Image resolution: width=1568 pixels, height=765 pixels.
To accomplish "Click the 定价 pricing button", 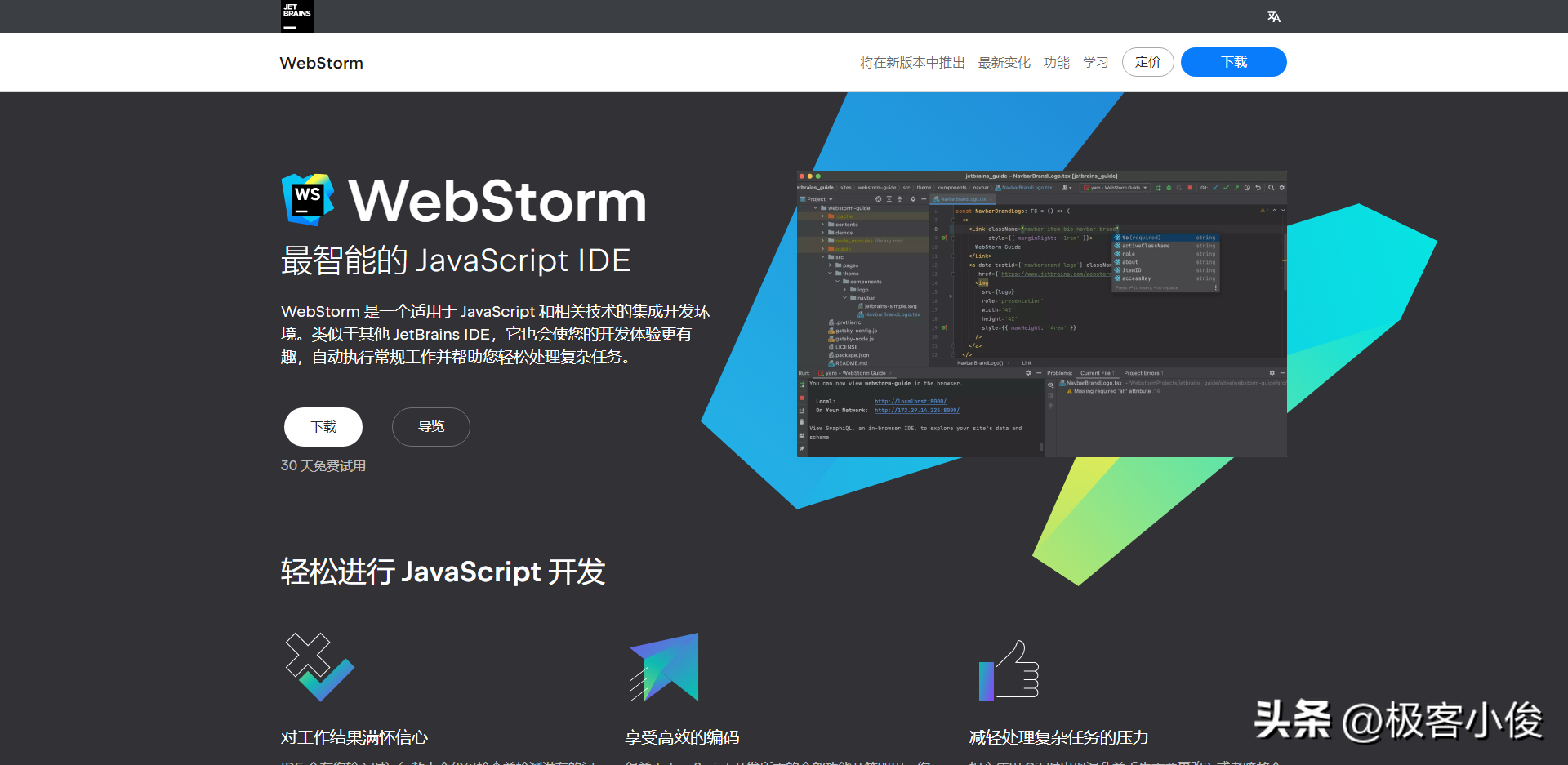I will pyautogui.click(x=1148, y=62).
